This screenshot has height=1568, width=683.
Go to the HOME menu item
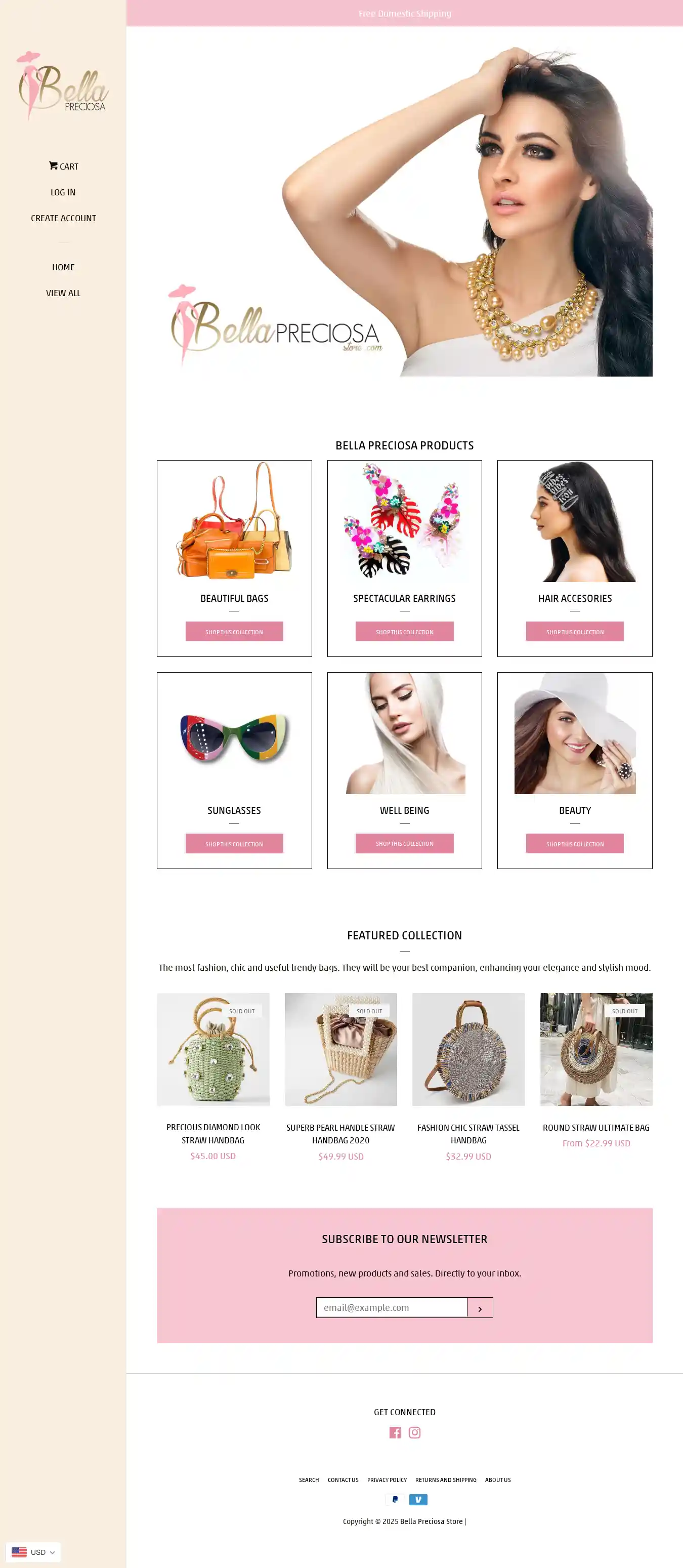(x=63, y=267)
